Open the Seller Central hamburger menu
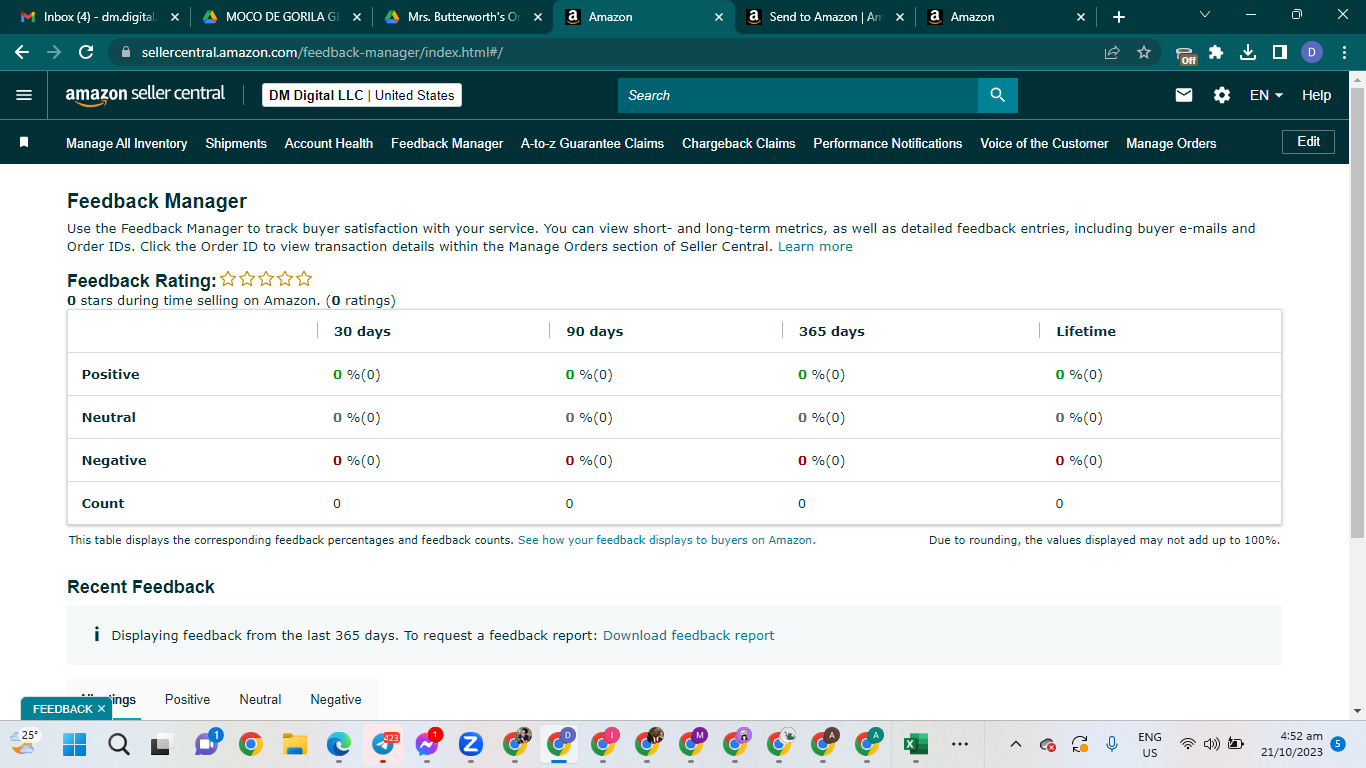 (24, 95)
